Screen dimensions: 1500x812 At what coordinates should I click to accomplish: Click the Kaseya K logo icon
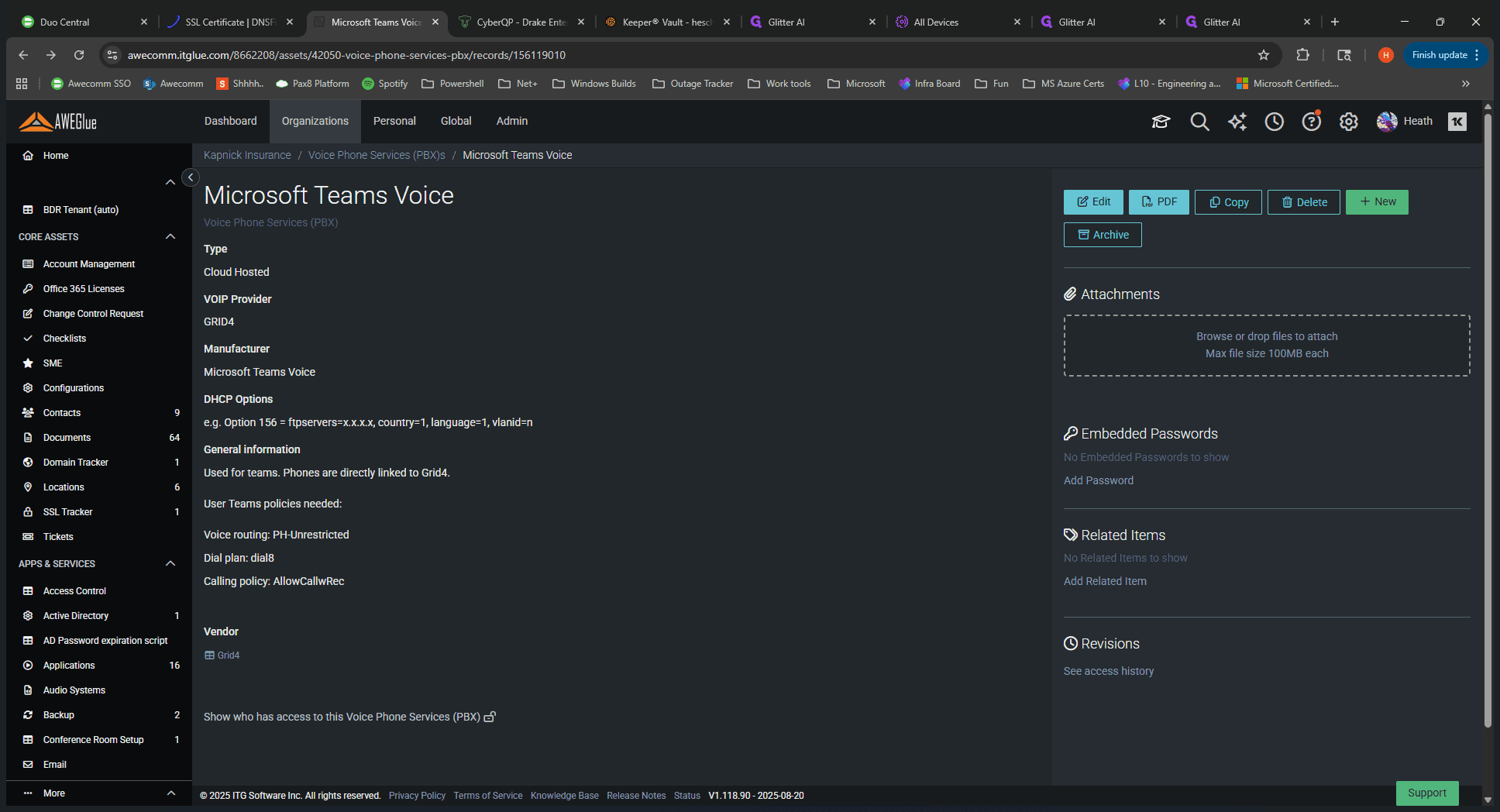pyautogui.click(x=1457, y=122)
